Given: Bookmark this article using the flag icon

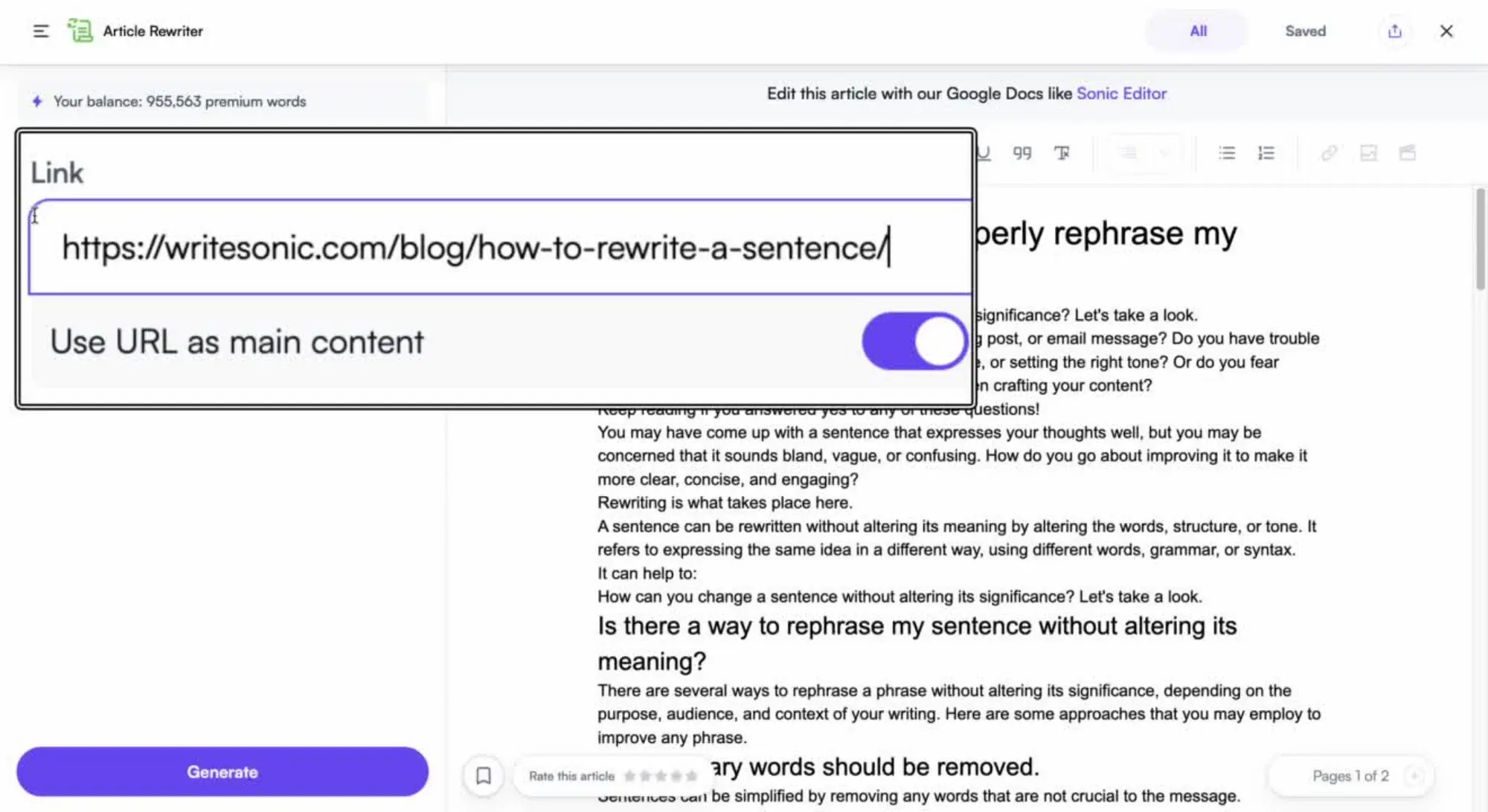Looking at the screenshot, I should [x=484, y=776].
